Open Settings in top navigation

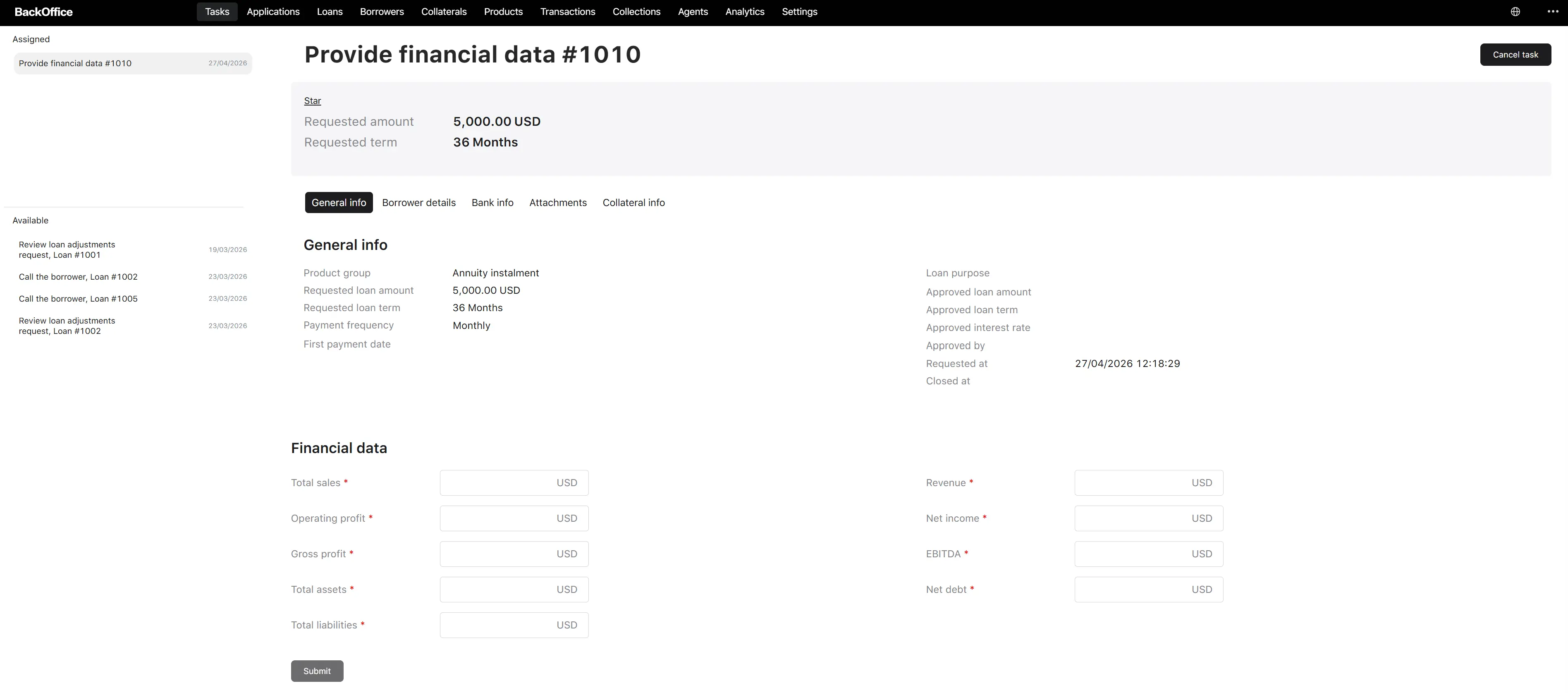(799, 12)
